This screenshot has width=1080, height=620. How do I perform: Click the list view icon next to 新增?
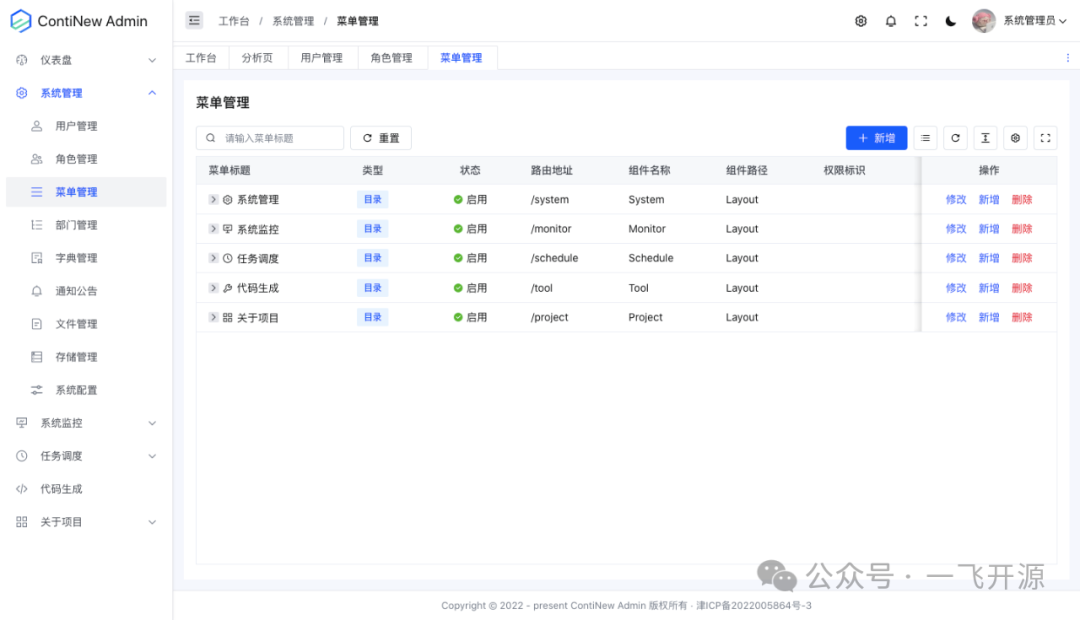925,137
